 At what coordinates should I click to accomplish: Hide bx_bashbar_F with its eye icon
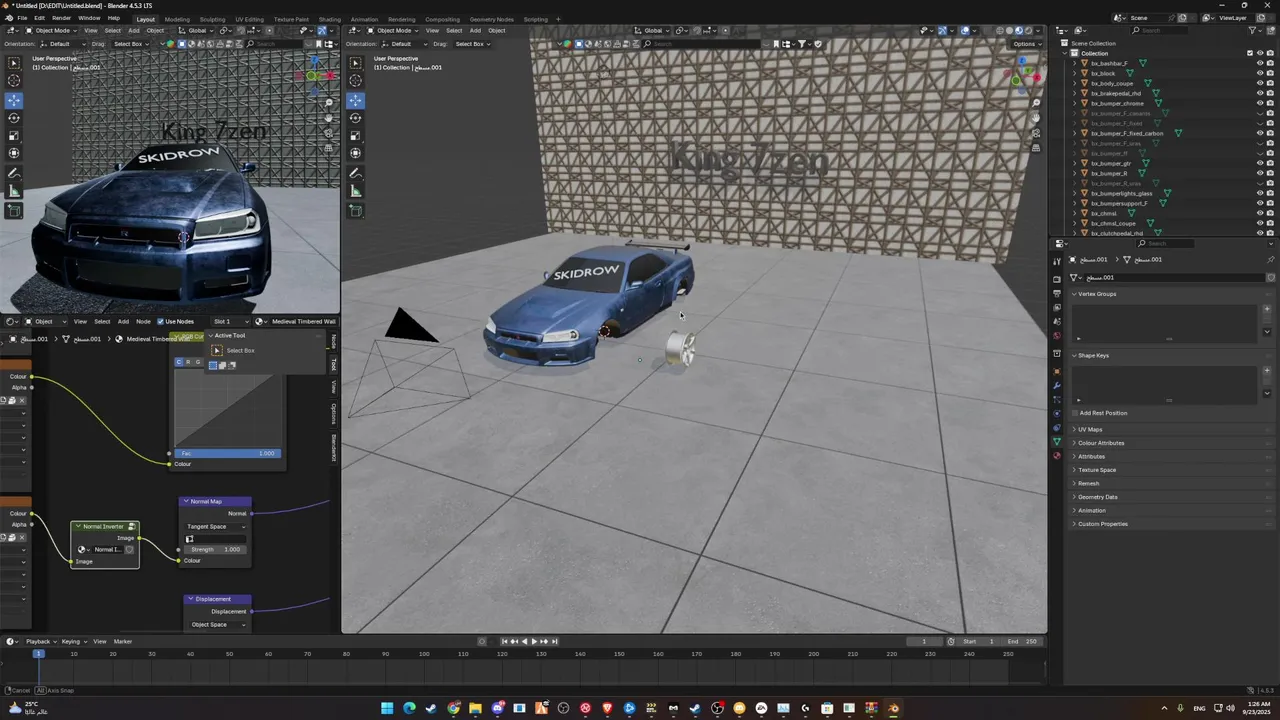pos(1260,63)
